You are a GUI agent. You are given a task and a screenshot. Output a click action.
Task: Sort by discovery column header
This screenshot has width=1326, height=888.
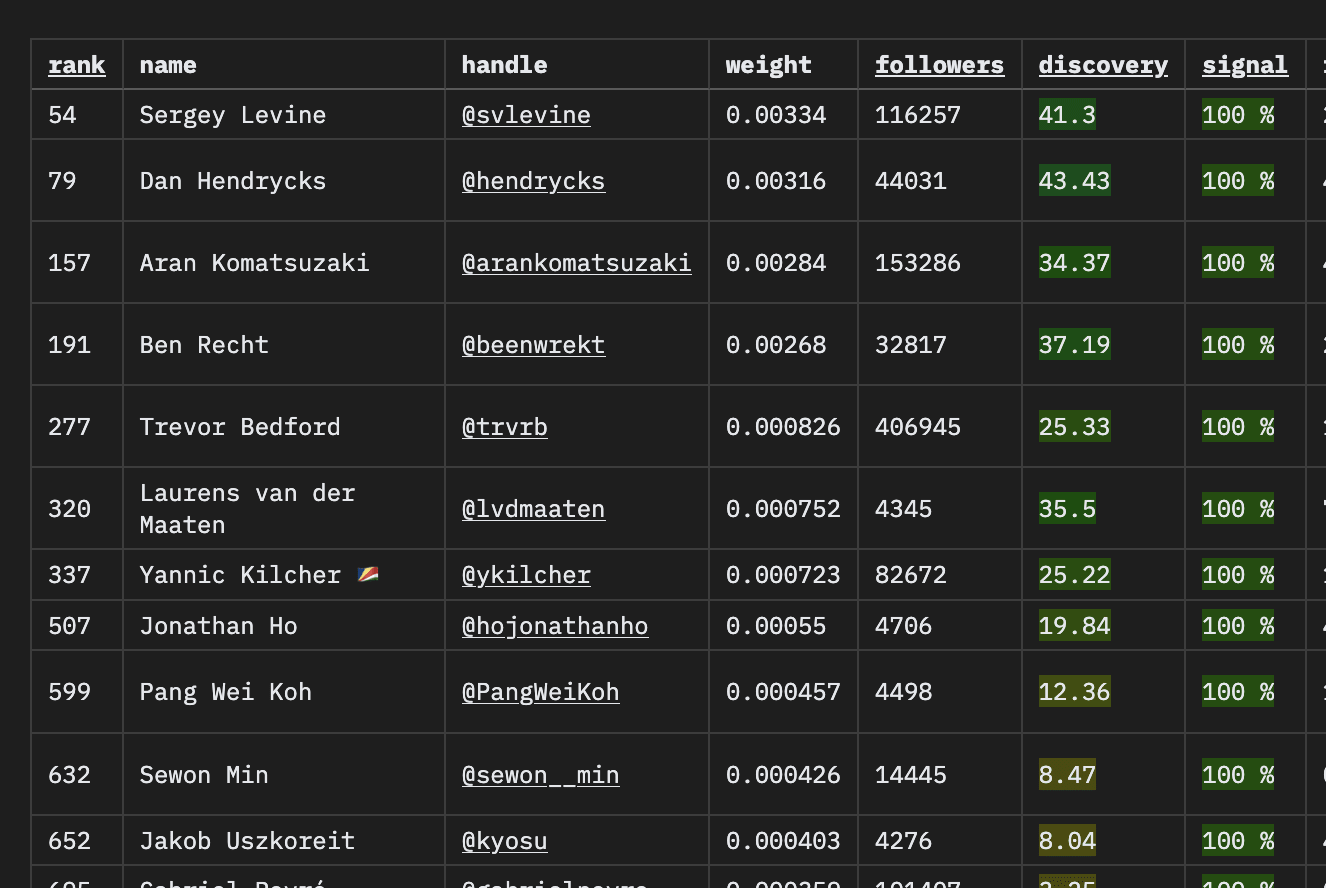pos(1102,65)
